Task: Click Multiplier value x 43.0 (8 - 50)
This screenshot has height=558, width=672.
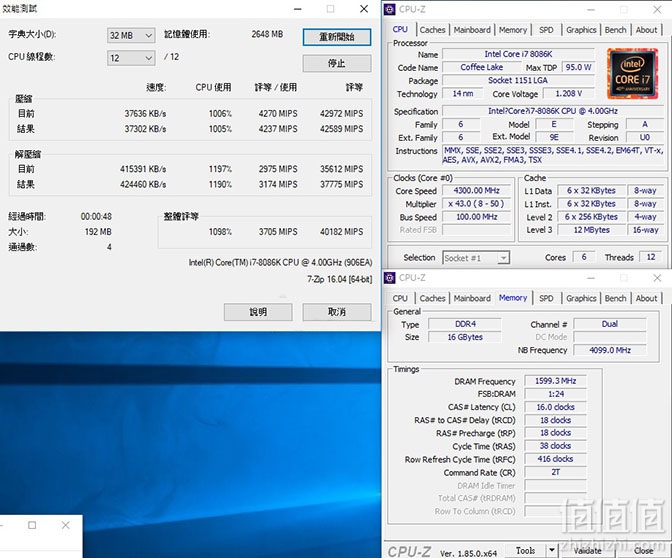Action: point(477,204)
